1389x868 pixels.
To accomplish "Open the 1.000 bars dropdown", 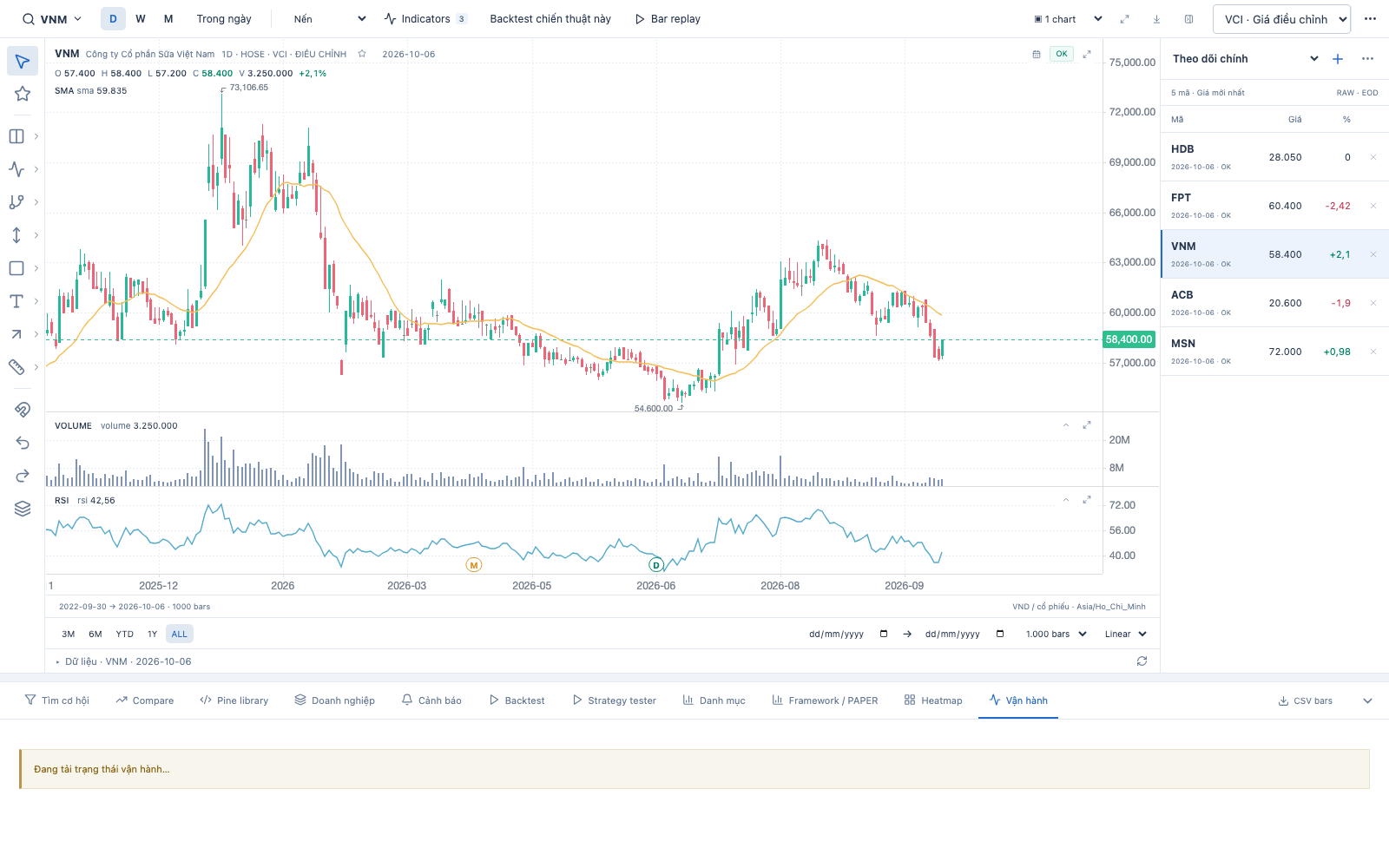I will [1056, 635].
